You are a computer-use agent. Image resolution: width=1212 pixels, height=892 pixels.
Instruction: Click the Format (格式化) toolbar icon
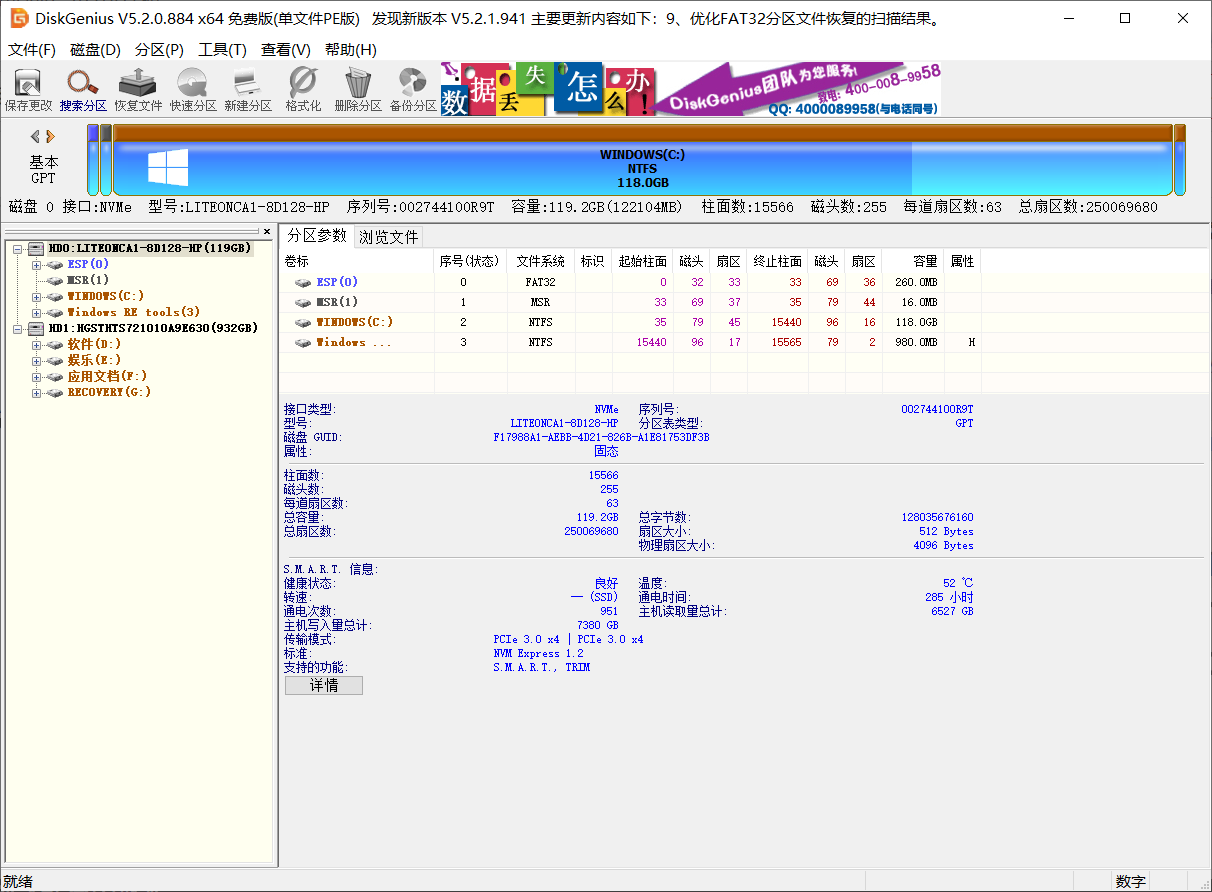[x=303, y=82]
